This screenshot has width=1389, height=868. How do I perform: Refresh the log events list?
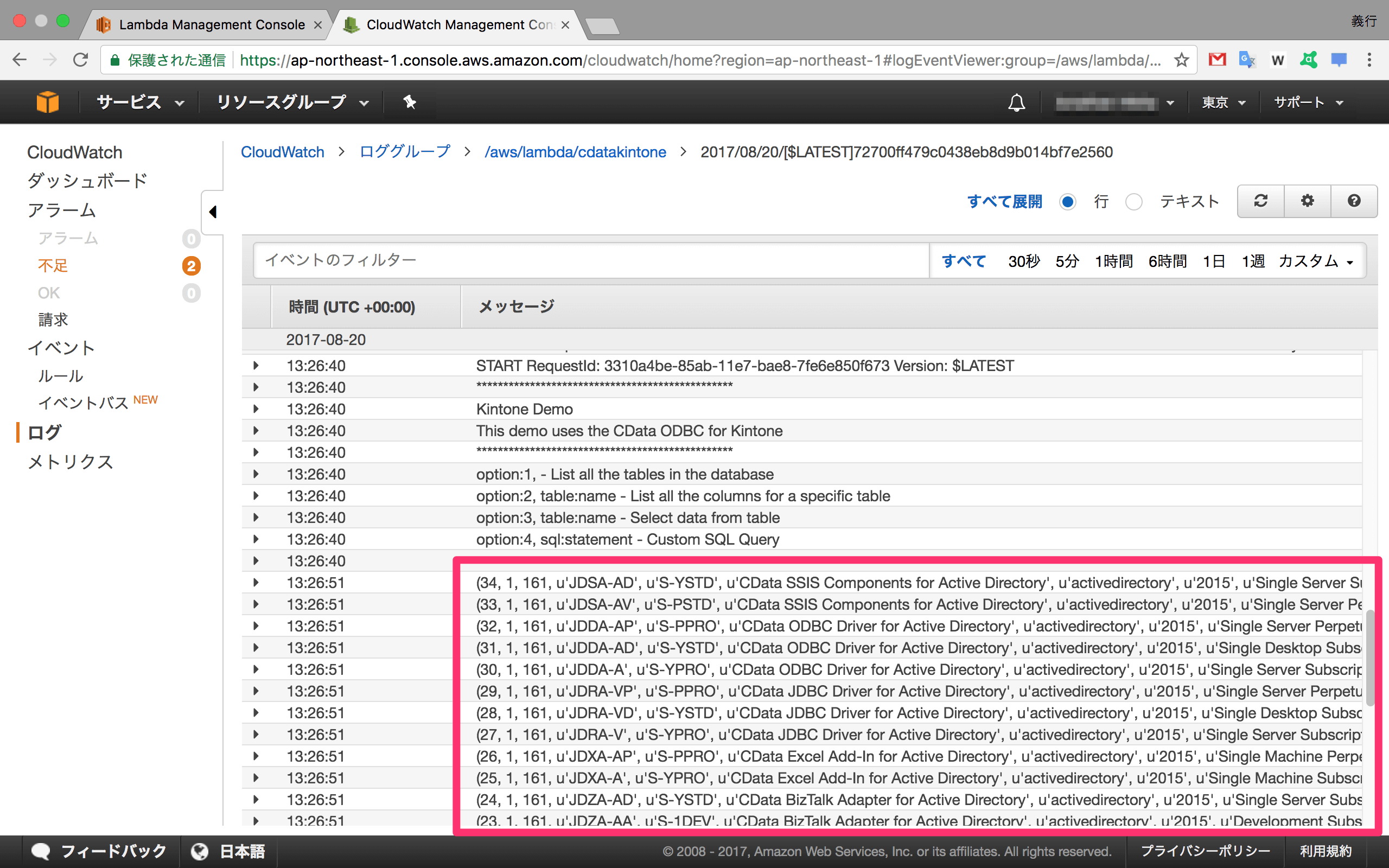pos(1260,201)
